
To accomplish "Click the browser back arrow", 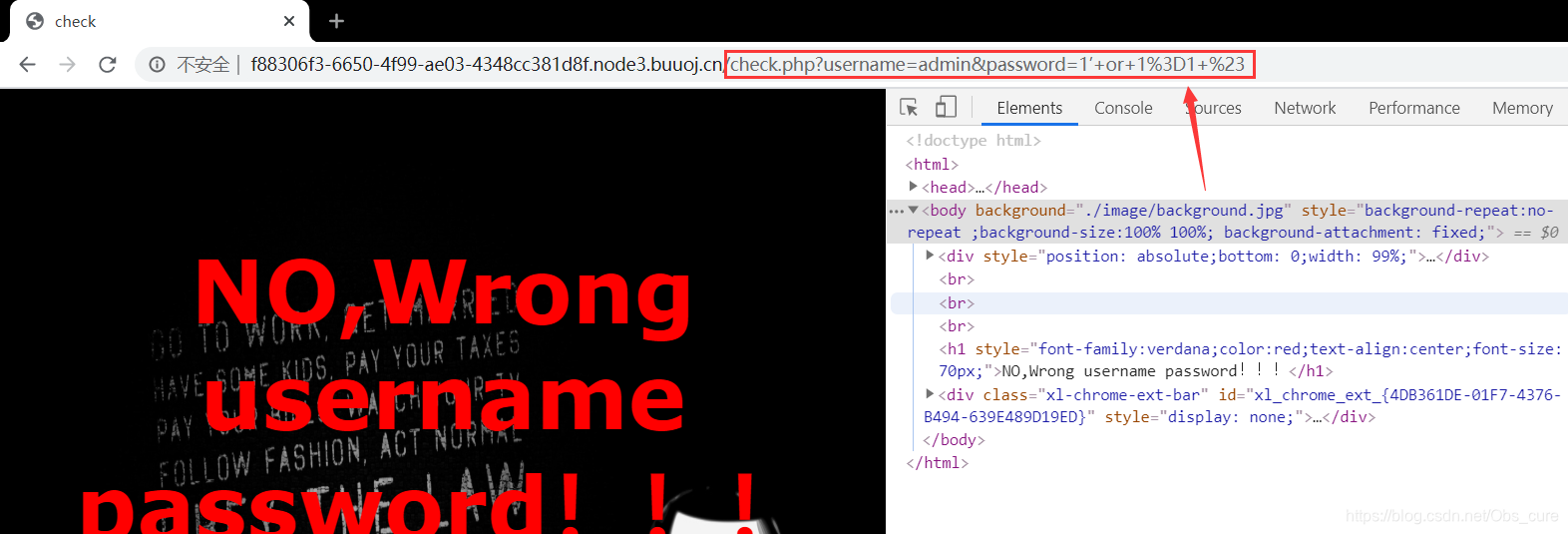I will (27, 65).
